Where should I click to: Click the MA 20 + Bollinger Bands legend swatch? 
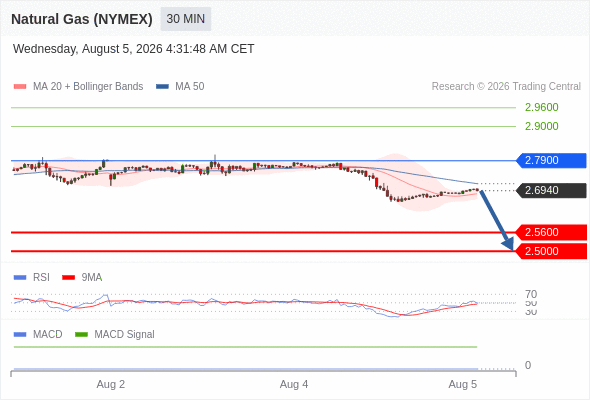pos(20,87)
